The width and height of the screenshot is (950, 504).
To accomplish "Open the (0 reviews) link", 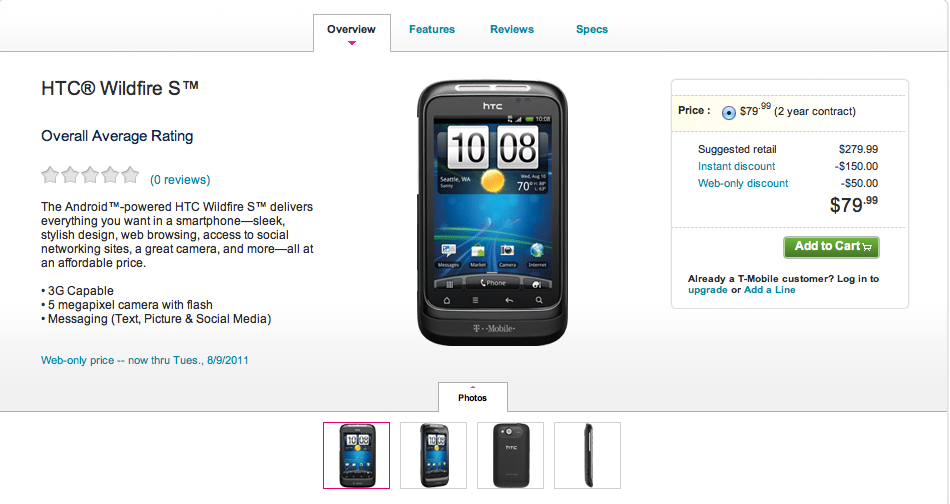I will point(180,180).
